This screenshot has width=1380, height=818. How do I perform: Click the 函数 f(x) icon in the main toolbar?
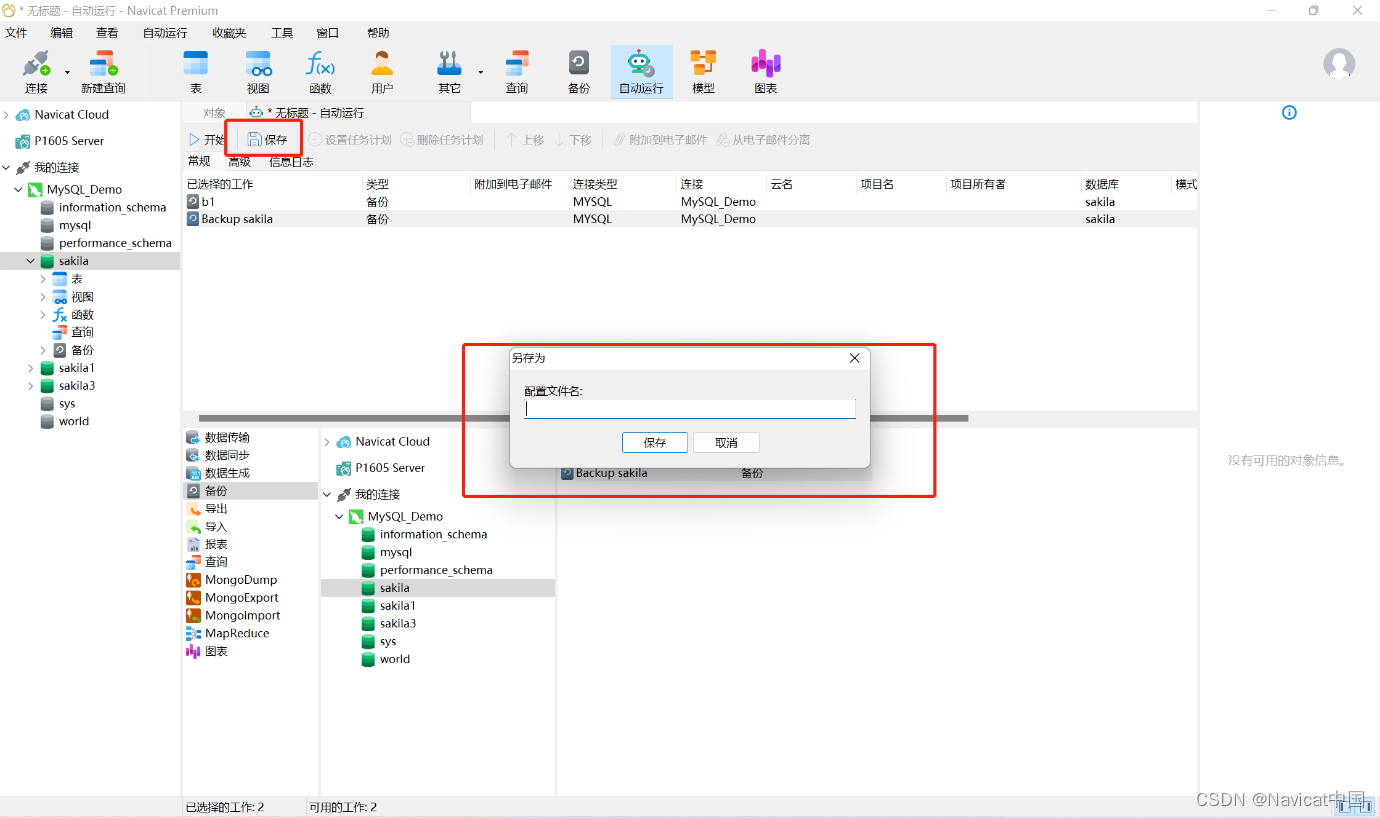pos(320,72)
